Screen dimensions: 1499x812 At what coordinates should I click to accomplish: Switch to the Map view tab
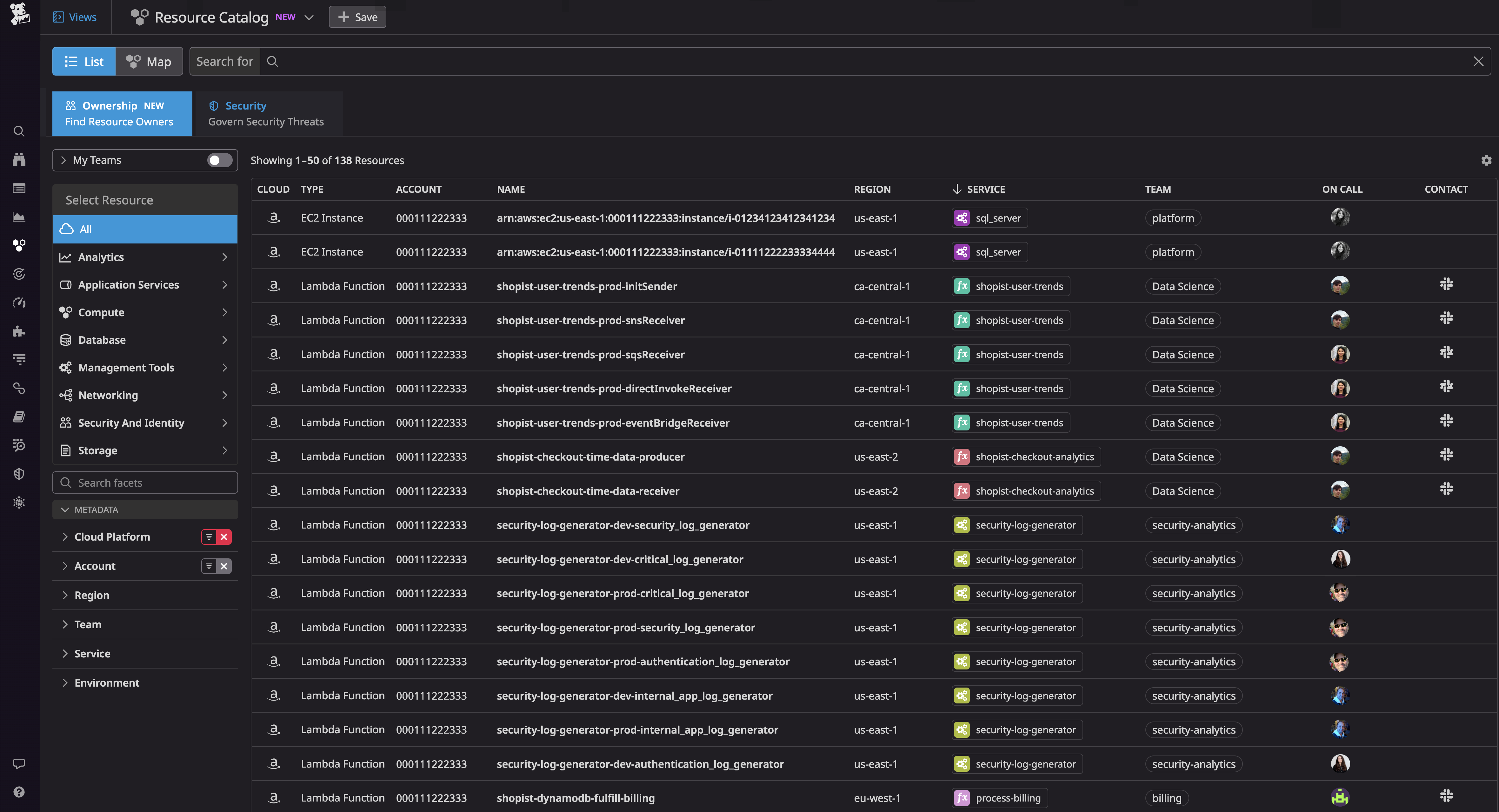(x=149, y=61)
